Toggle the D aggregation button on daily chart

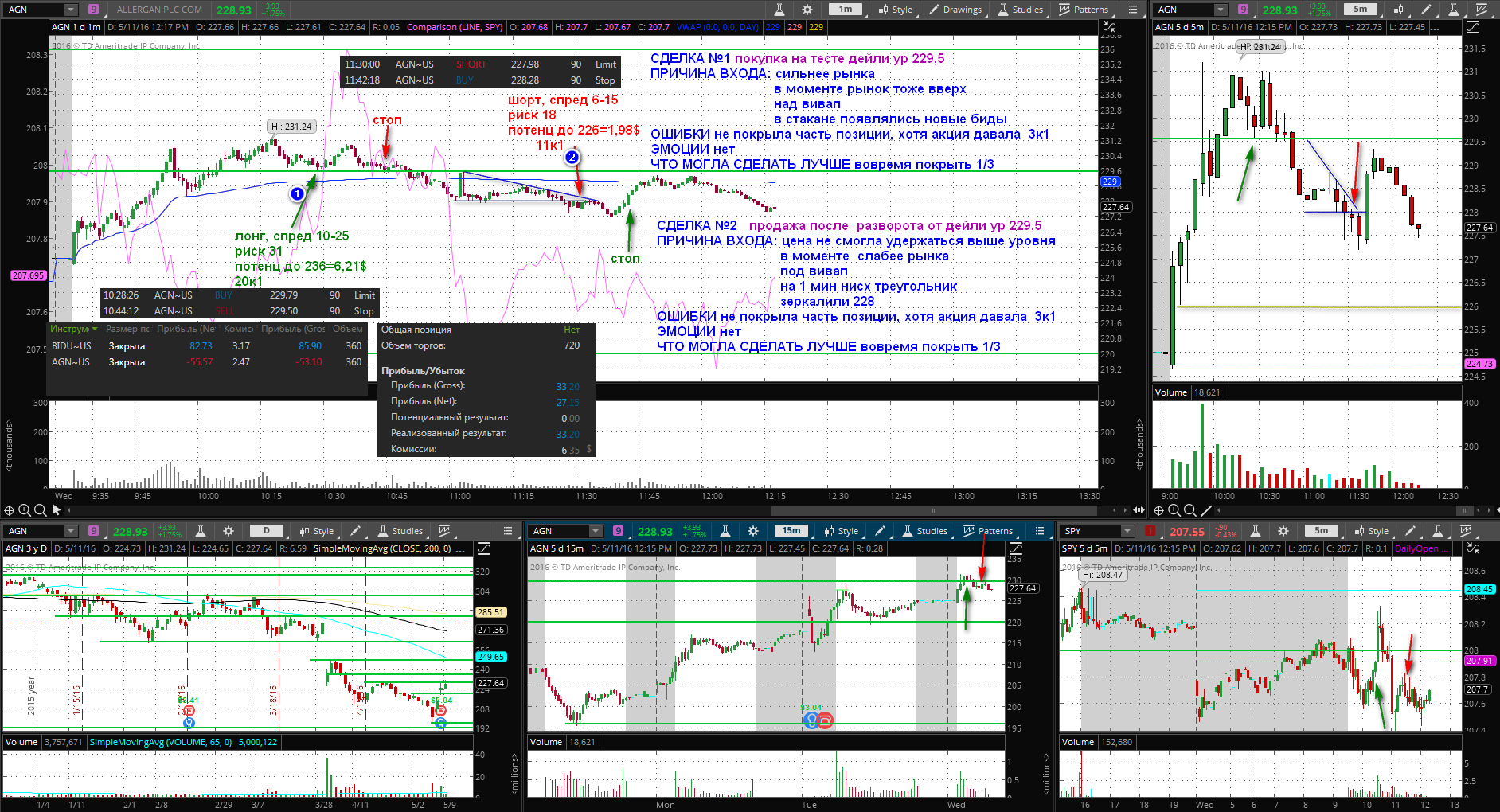click(x=267, y=531)
